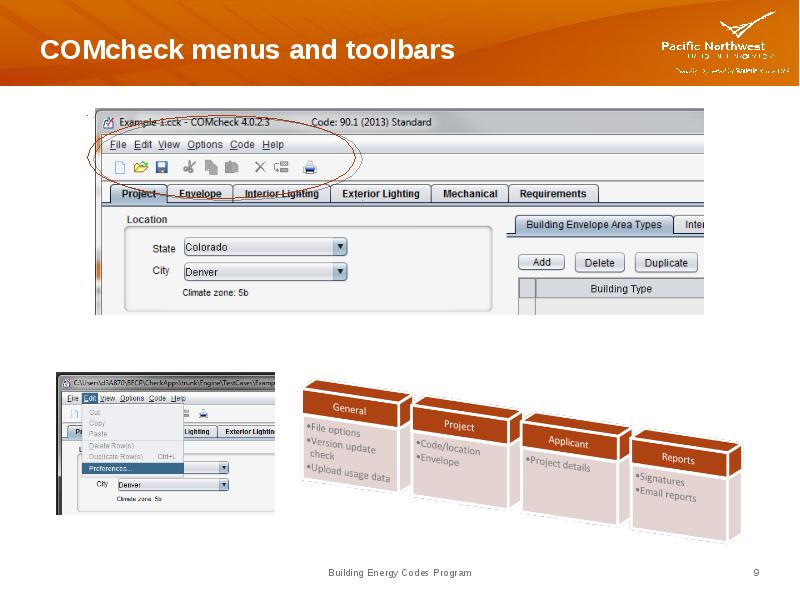
Task: Click "Climate zone: 5b" text in small screenshot
Action: pyautogui.click(x=139, y=499)
